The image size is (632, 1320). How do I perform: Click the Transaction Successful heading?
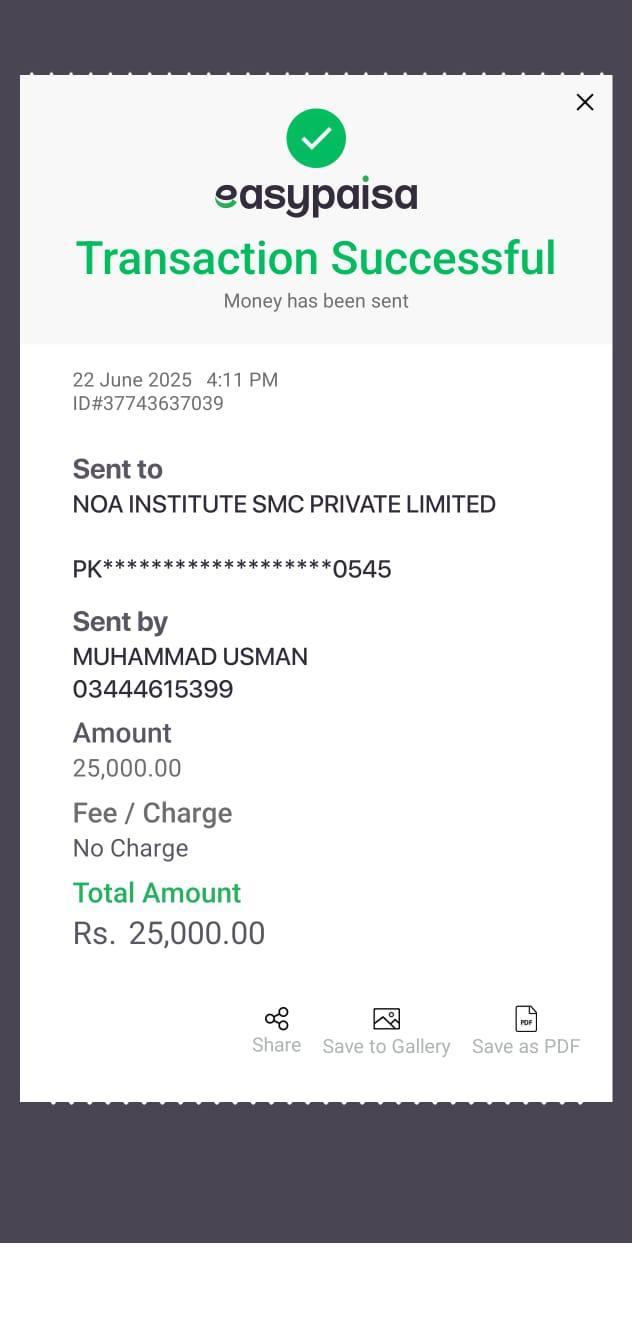316,257
